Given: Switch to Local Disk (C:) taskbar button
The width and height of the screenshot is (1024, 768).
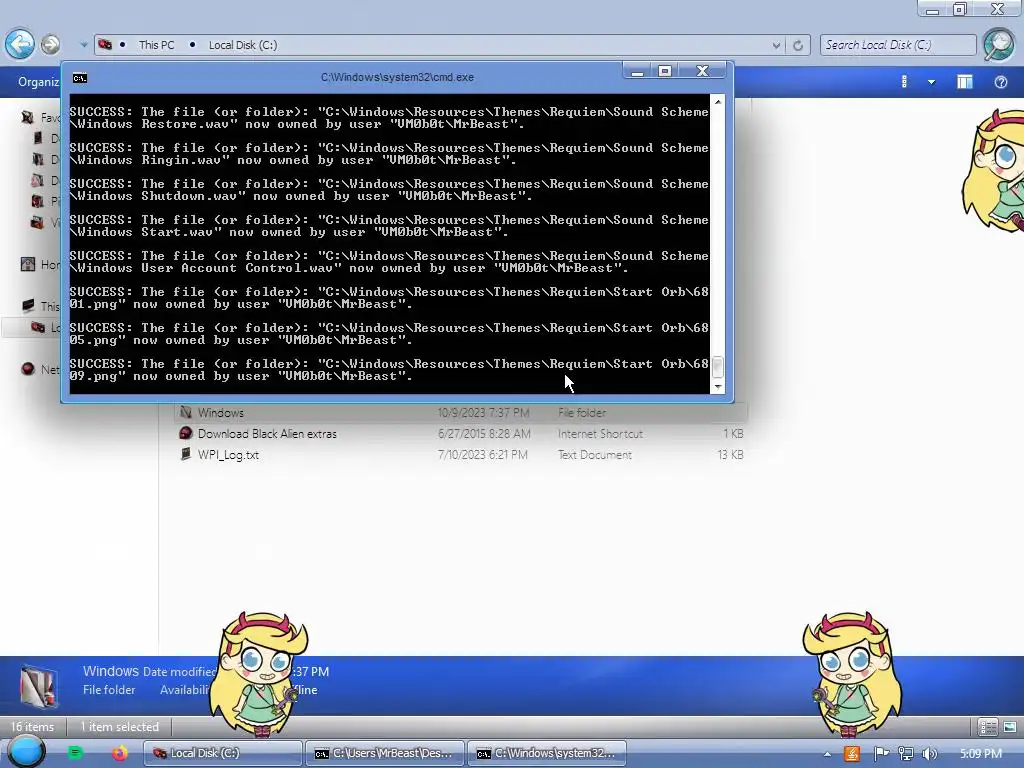Looking at the screenshot, I should [223, 753].
